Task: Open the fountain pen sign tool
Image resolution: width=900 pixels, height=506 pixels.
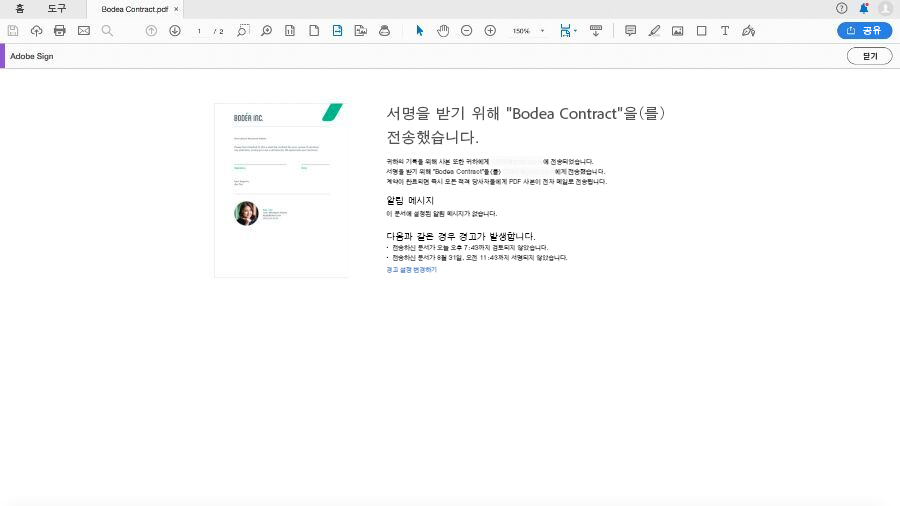Action: coord(748,31)
